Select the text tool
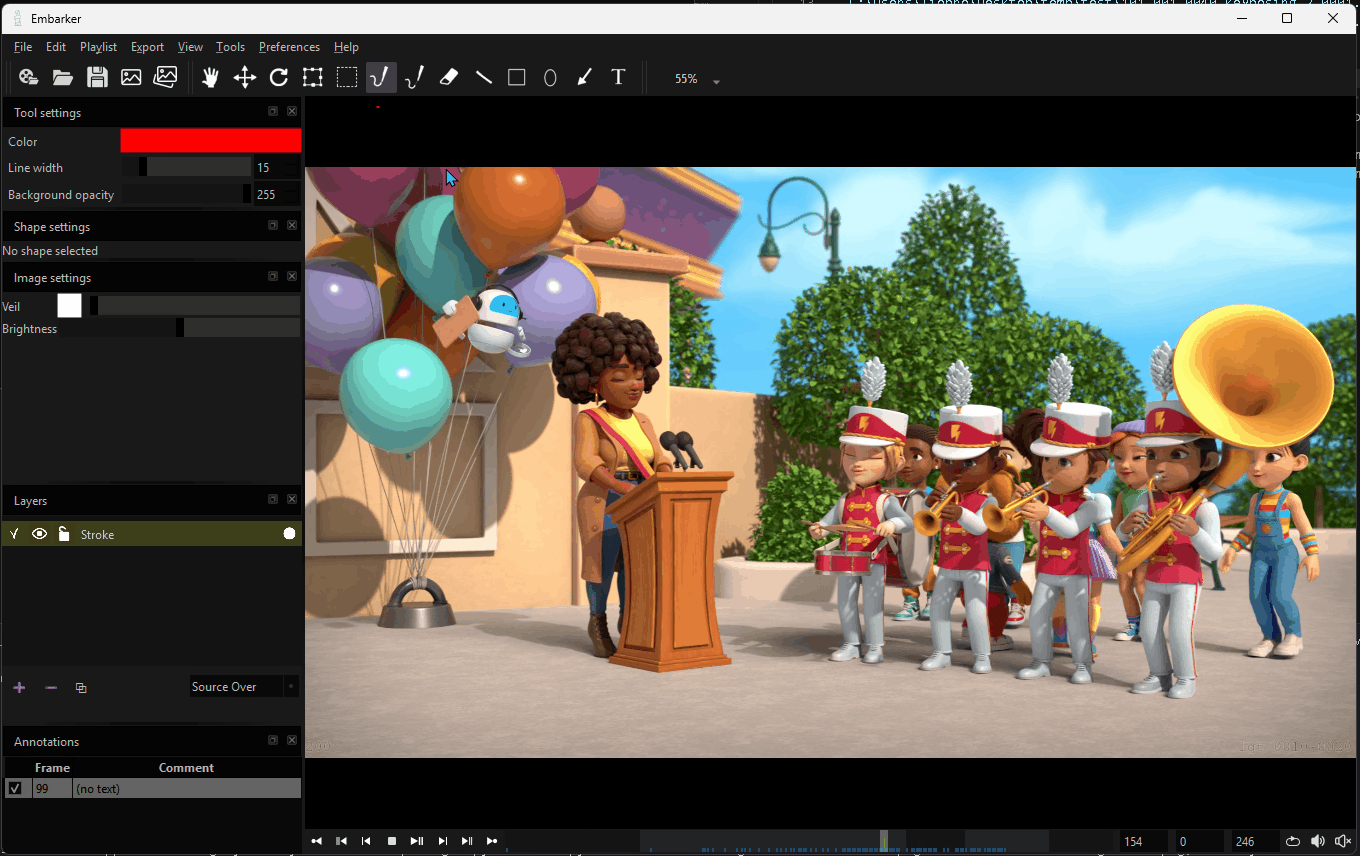 click(618, 78)
